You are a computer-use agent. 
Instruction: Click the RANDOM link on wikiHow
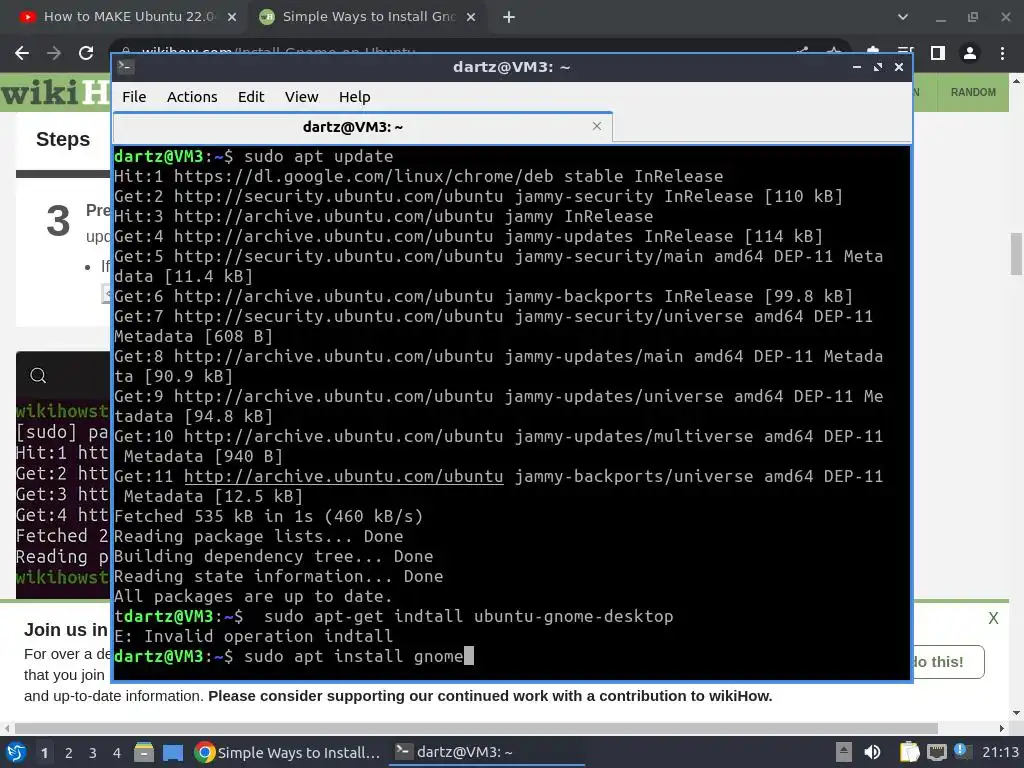click(x=973, y=92)
